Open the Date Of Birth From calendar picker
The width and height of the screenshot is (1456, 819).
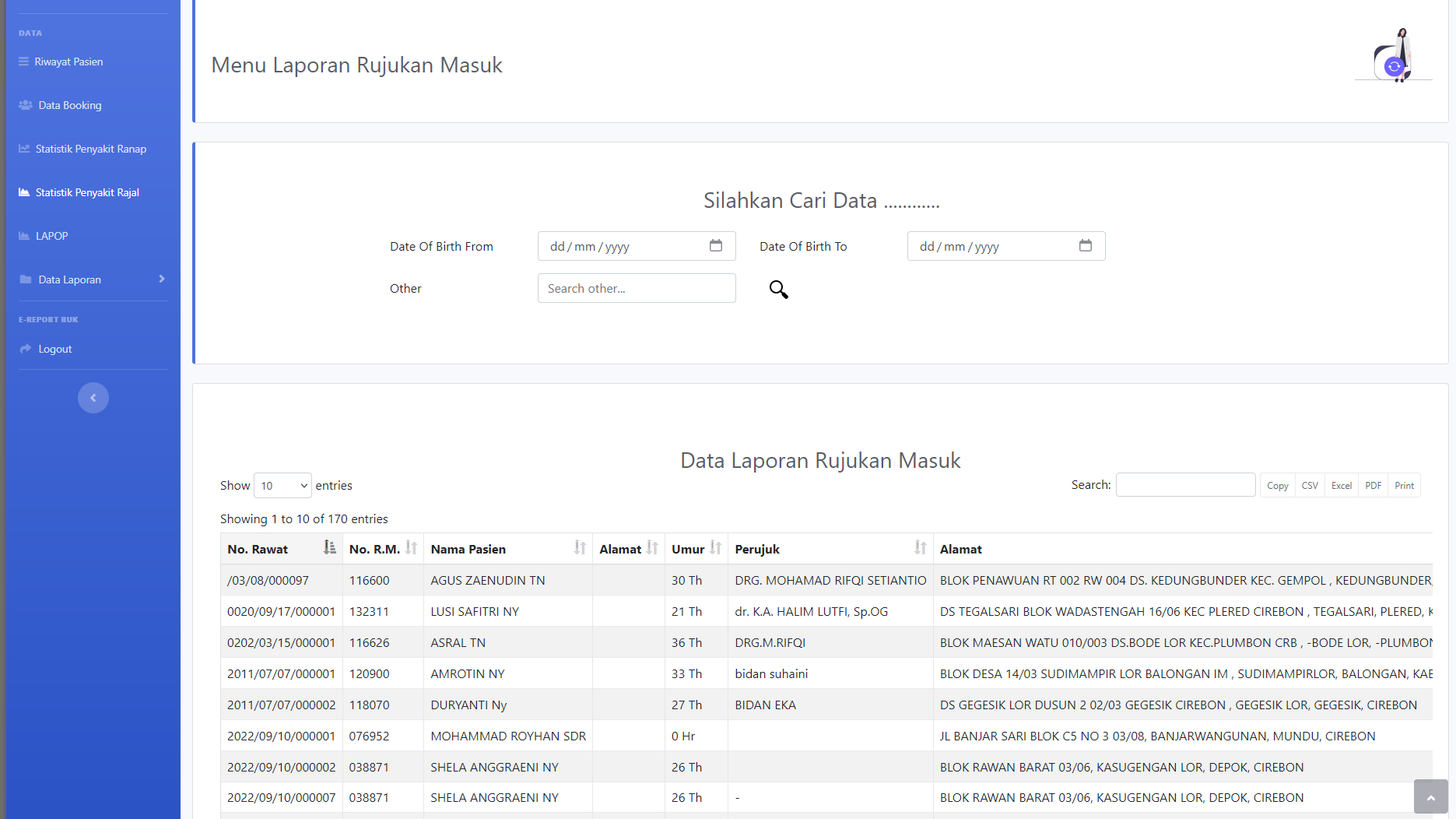(715, 246)
